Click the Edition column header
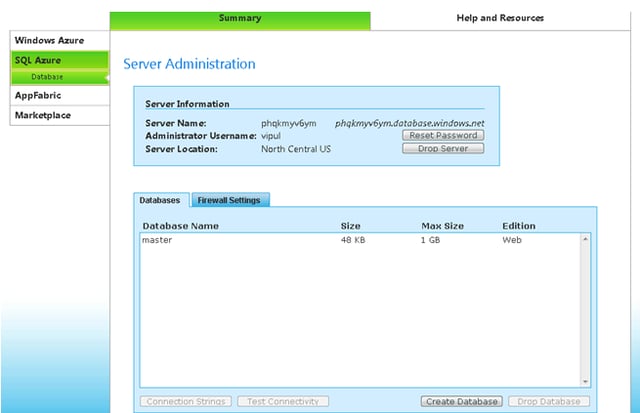The height and width of the screenshot is (413, 640). [519, 226]
